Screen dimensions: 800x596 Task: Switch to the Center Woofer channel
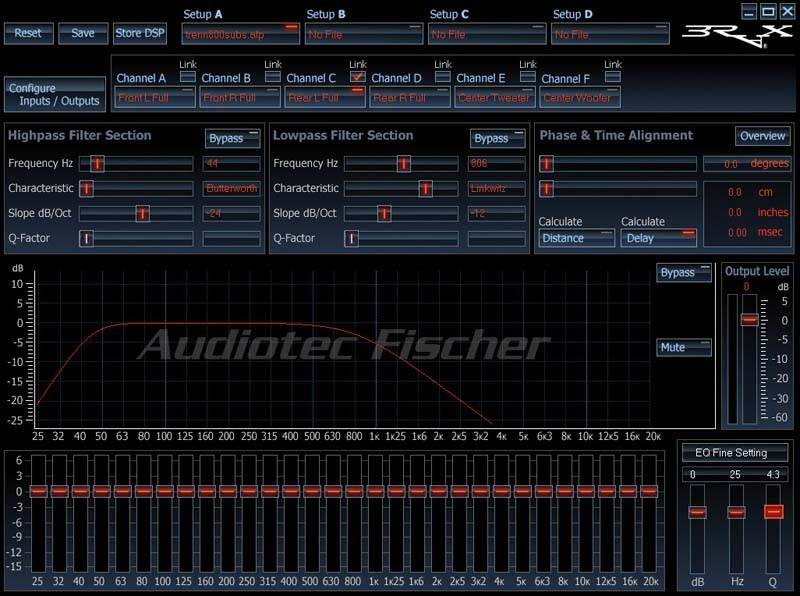(580, 98)
